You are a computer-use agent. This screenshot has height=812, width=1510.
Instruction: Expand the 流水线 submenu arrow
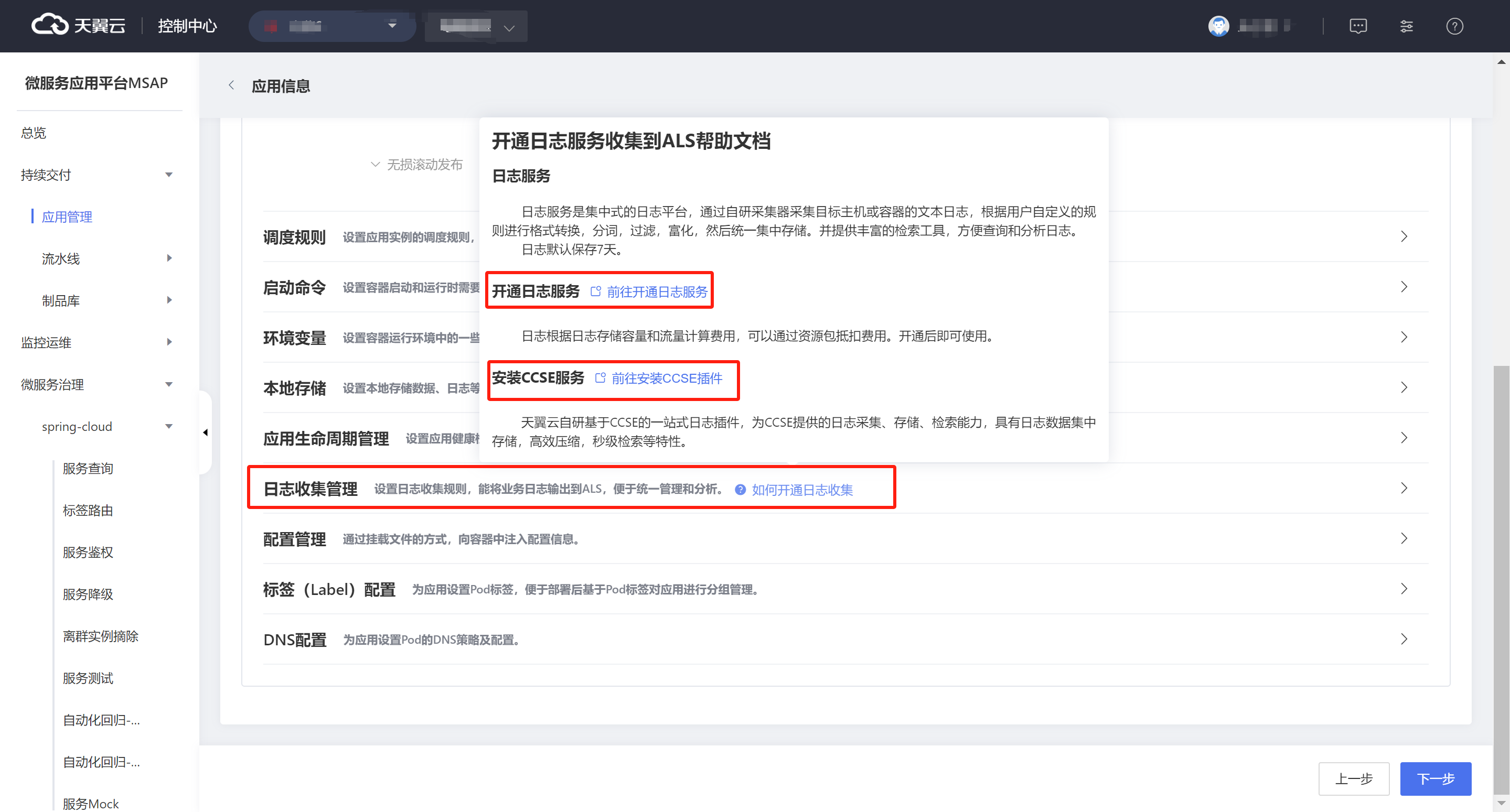tap(169, 258)
